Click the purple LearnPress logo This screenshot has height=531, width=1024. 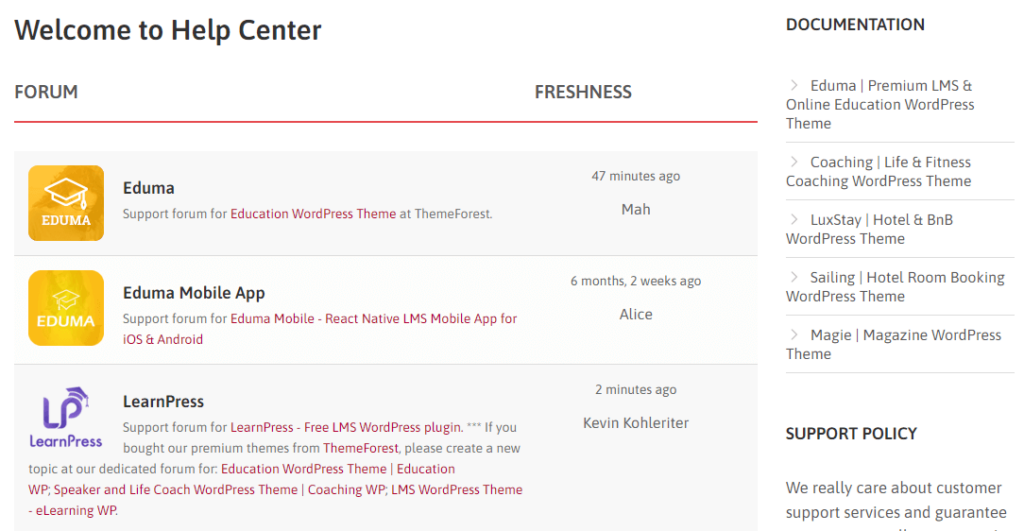point(66,417)
